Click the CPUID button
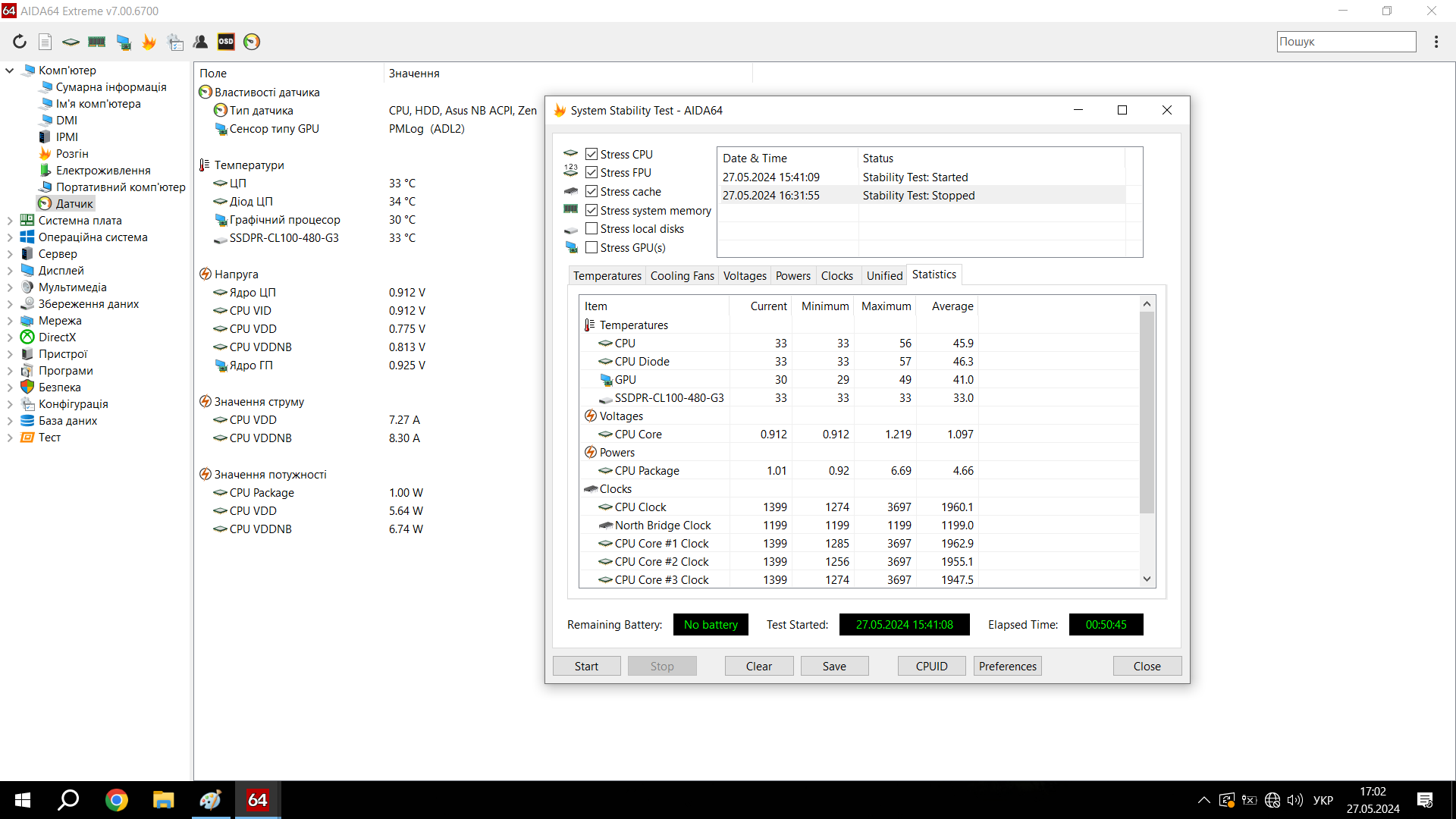 [x=931, y=666]
